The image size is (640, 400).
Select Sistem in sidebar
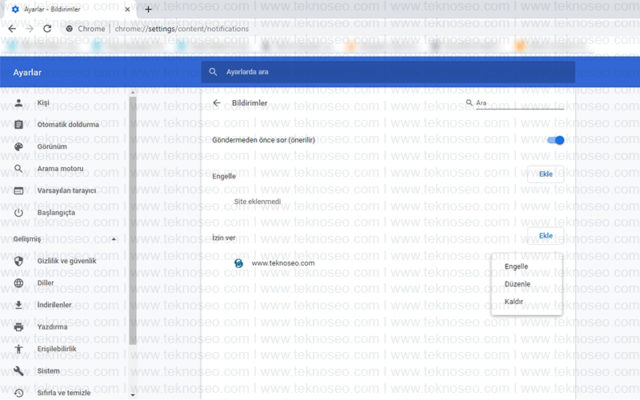[x=49, y=371]
